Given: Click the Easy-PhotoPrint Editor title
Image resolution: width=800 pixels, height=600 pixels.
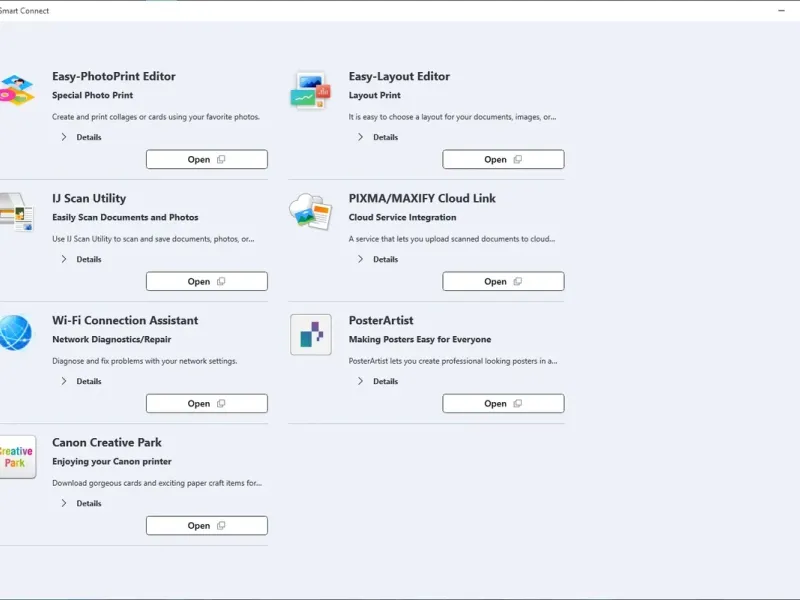Looking at the screenshot, I should click(x=114, y=77).
